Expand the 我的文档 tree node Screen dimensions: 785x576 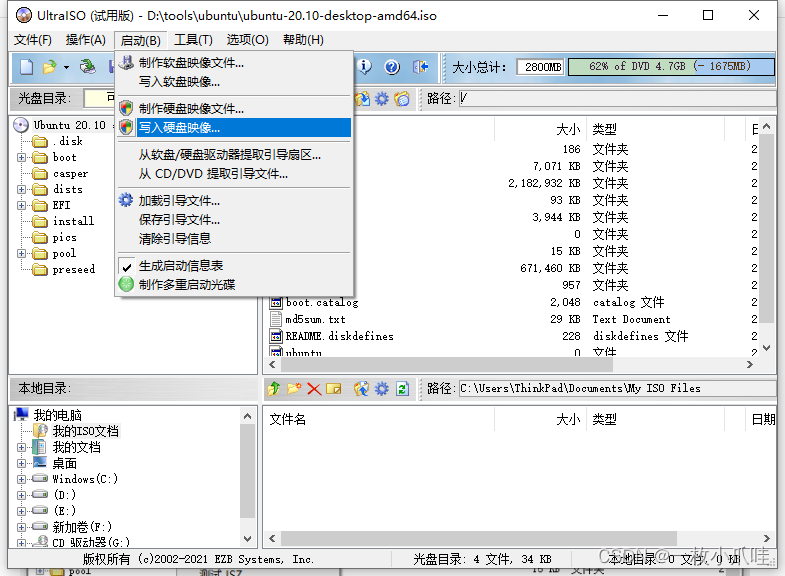(x=22, y=447)
